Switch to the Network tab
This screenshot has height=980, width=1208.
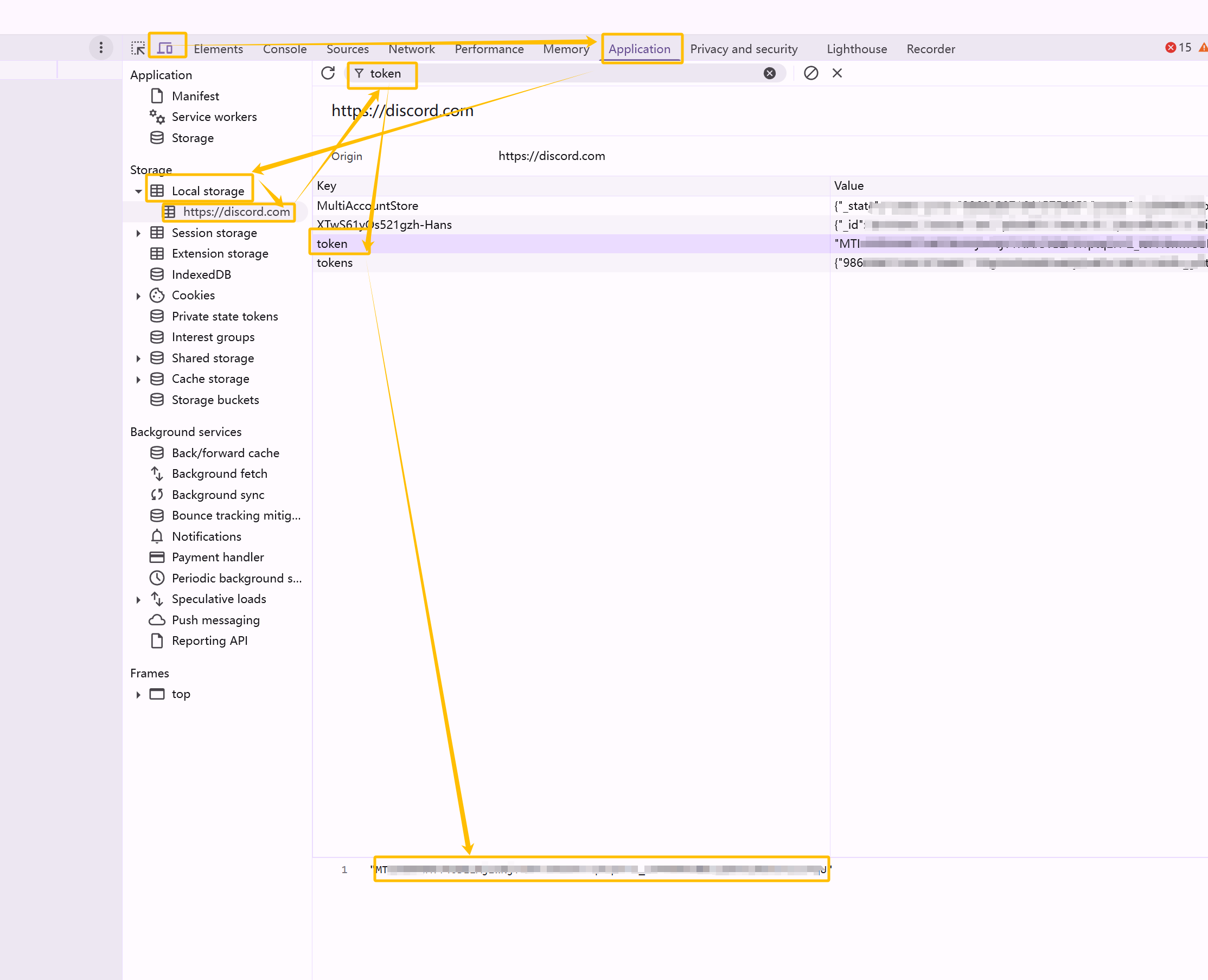coord(412,49)
